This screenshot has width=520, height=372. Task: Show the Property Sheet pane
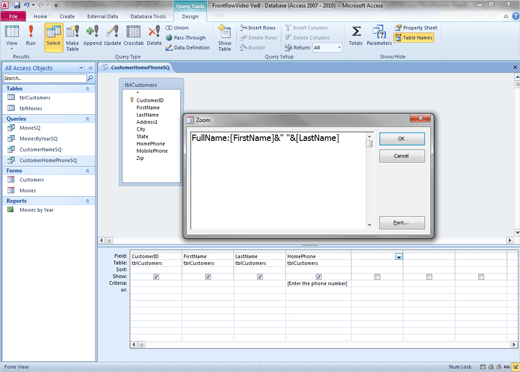416,28
